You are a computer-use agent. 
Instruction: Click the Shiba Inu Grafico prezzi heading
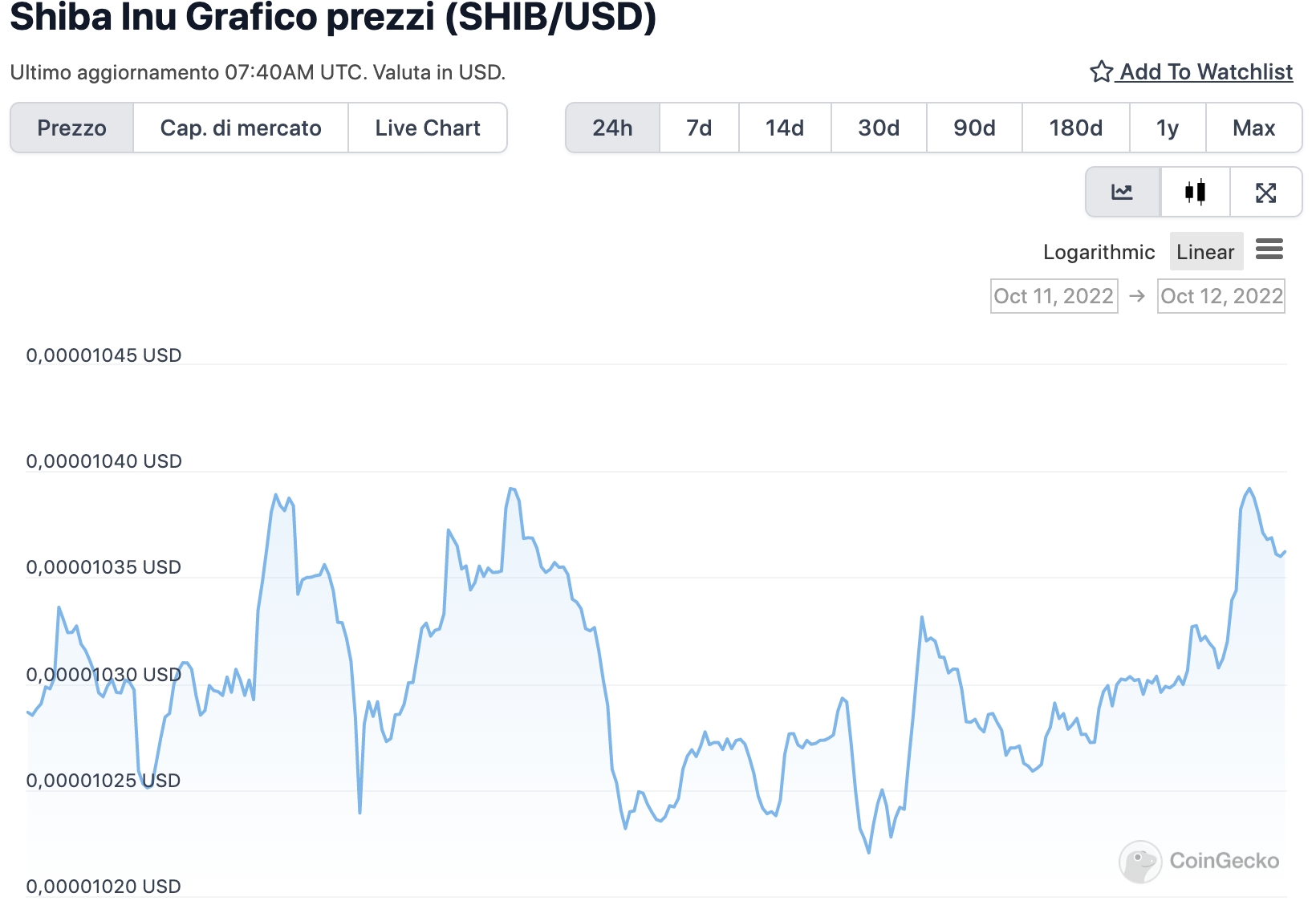[333, 18]
